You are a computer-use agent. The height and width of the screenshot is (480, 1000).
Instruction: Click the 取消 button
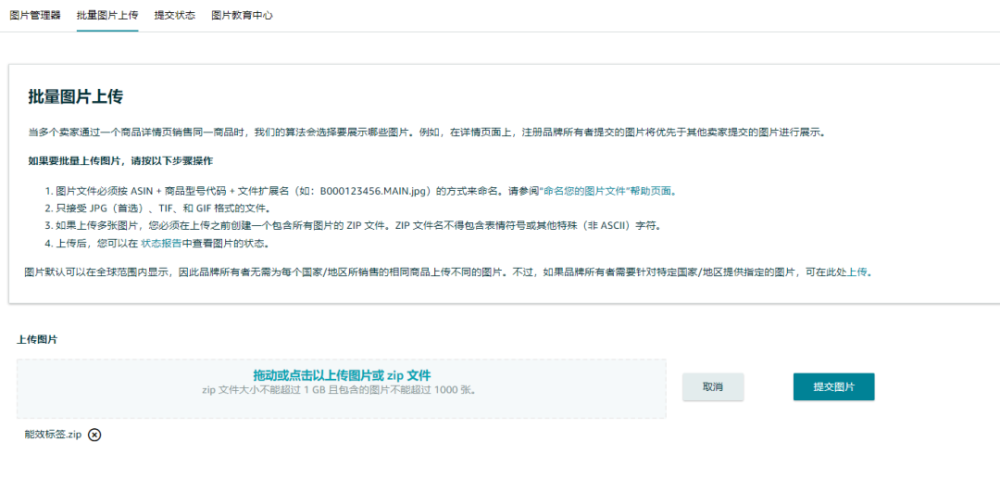click(x=713, y=387)
